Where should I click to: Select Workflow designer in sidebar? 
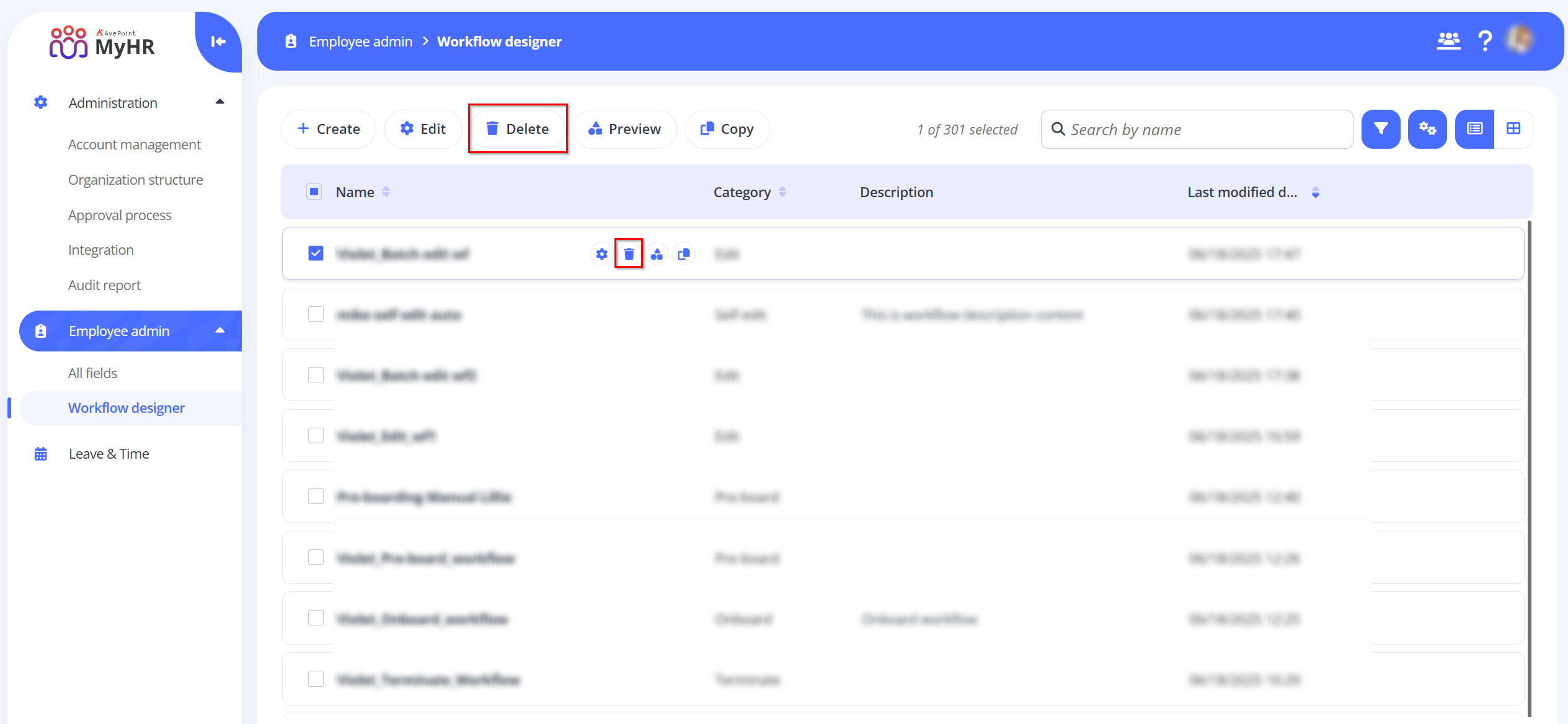tap(126, 408)
